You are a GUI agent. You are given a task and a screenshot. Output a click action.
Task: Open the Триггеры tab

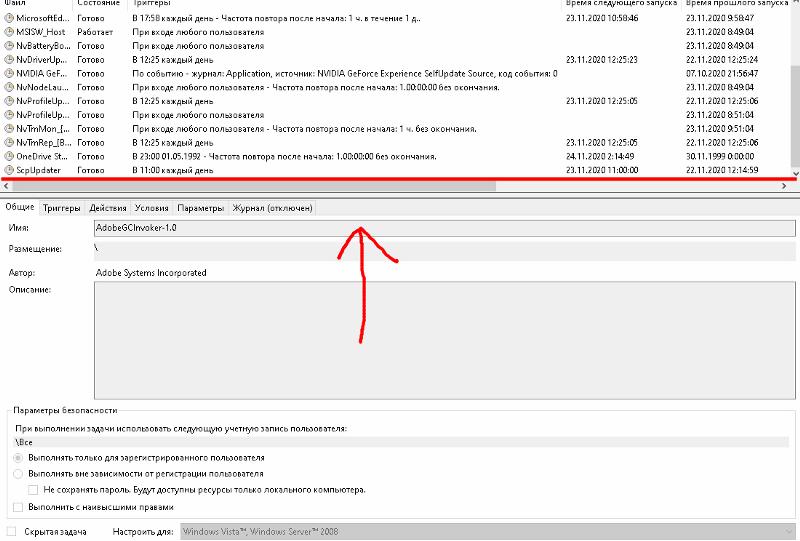tap(62, 208)
